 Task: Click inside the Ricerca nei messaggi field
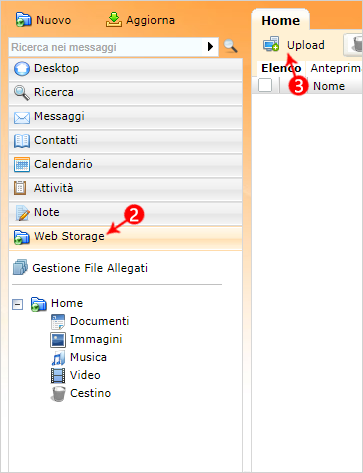tap(106, 47)
